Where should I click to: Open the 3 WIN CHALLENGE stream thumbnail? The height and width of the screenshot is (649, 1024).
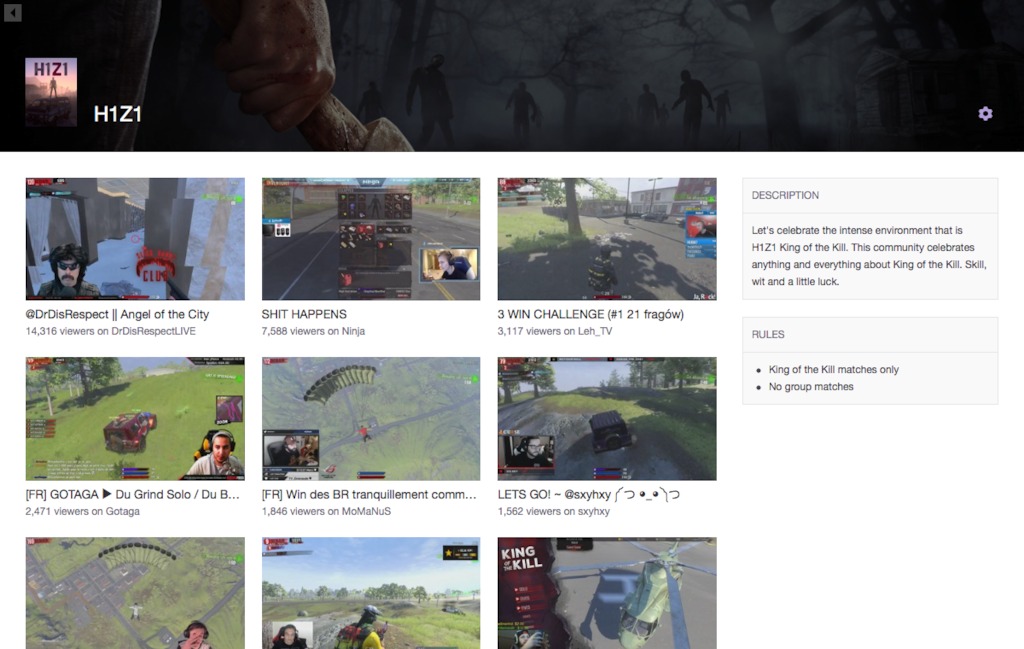click(x=607, y=239)
